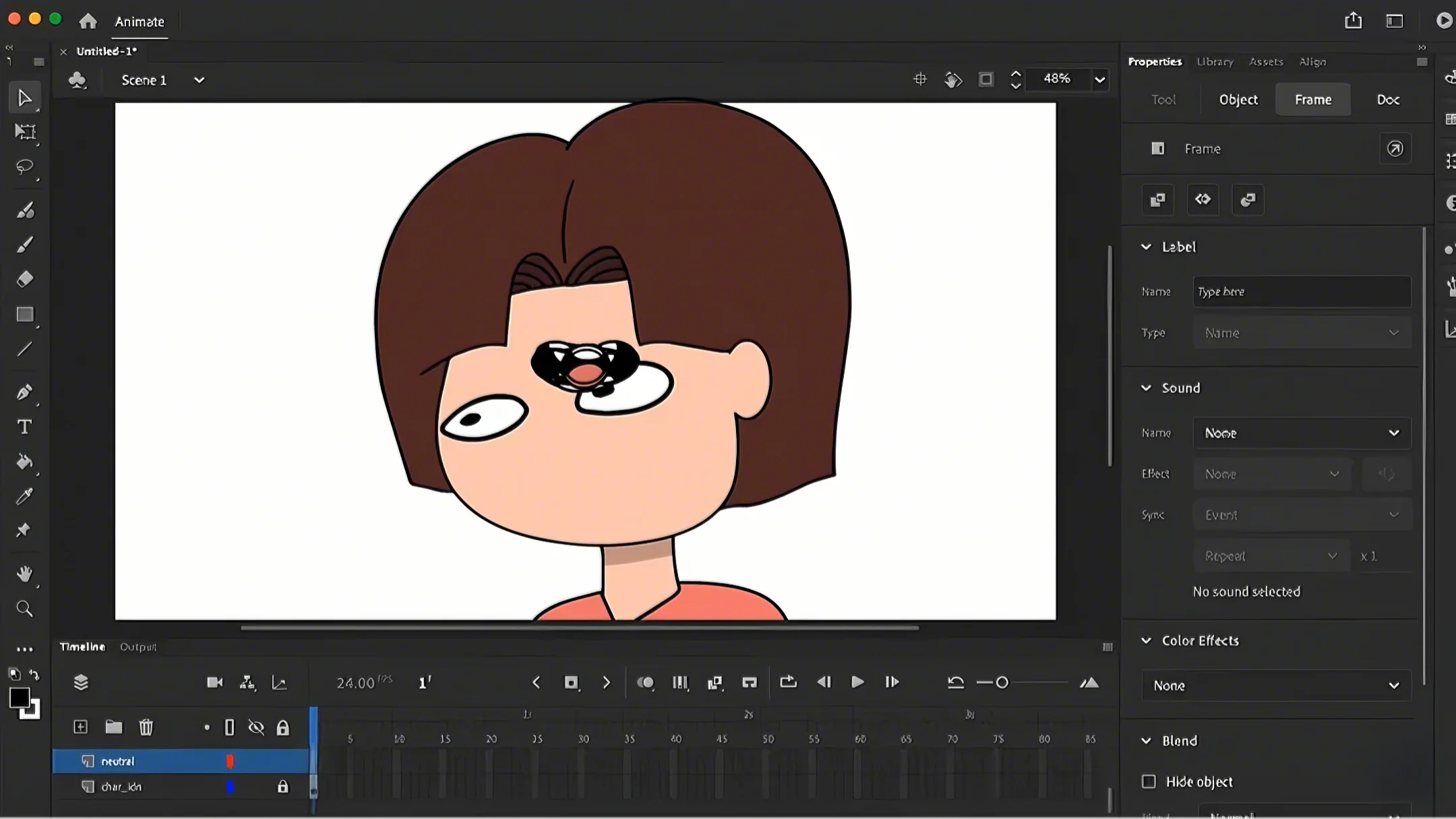Click the frame label Name field

point(1302,292)
